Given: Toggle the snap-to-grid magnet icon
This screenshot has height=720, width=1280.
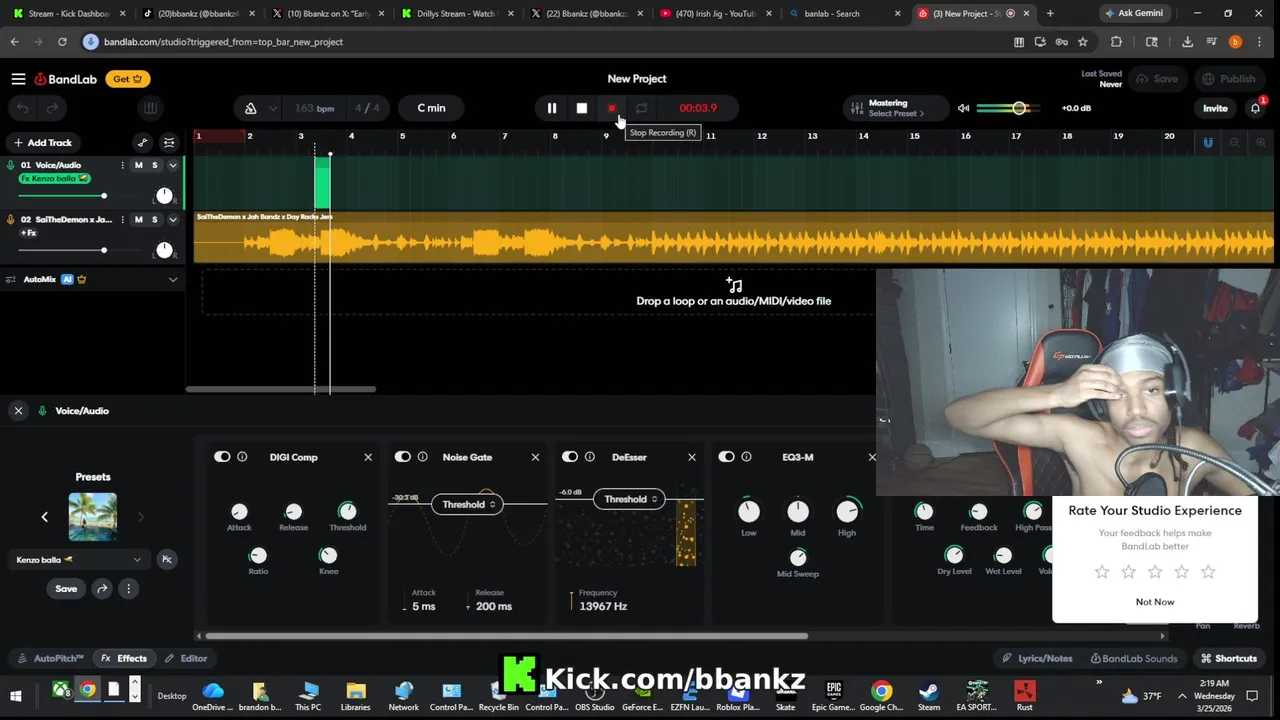Looking at the screenshot, I should (1208, 143).
